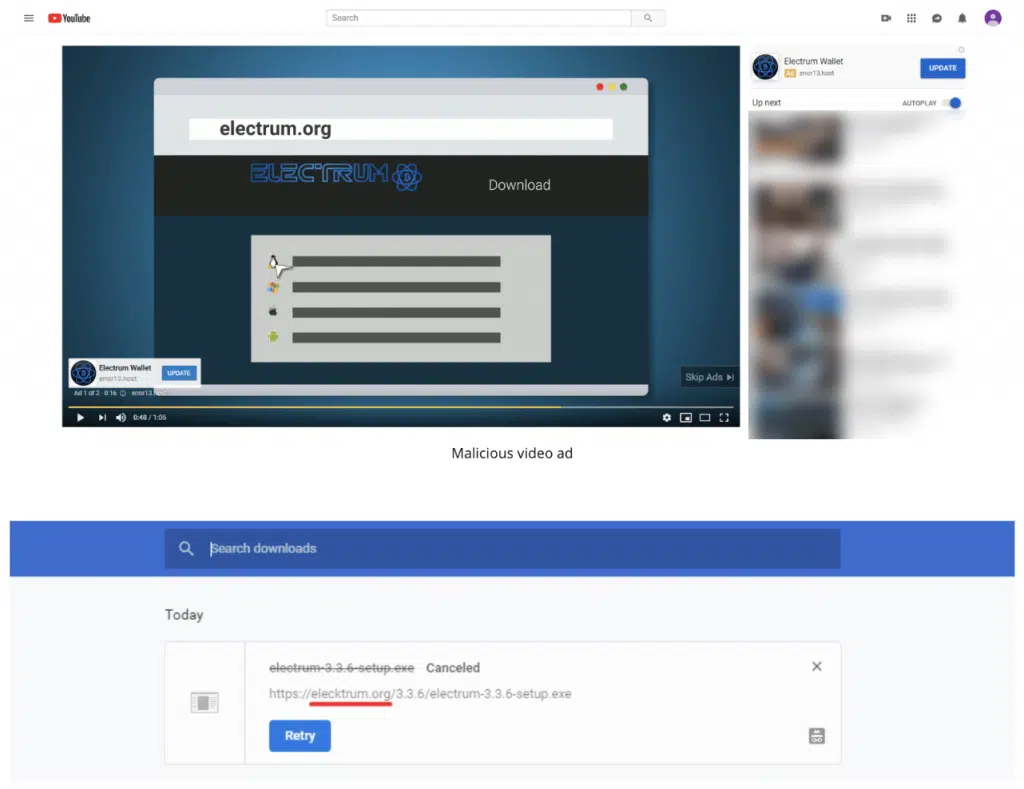Open the notifications bell
Screen dimensions: 1024x789
tap(962, 18)
